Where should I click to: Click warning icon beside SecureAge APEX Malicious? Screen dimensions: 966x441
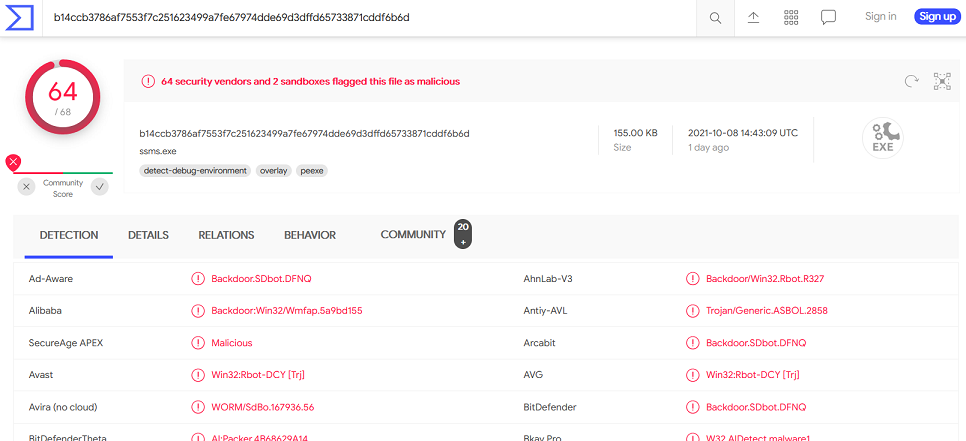click(x=198, y=343)
